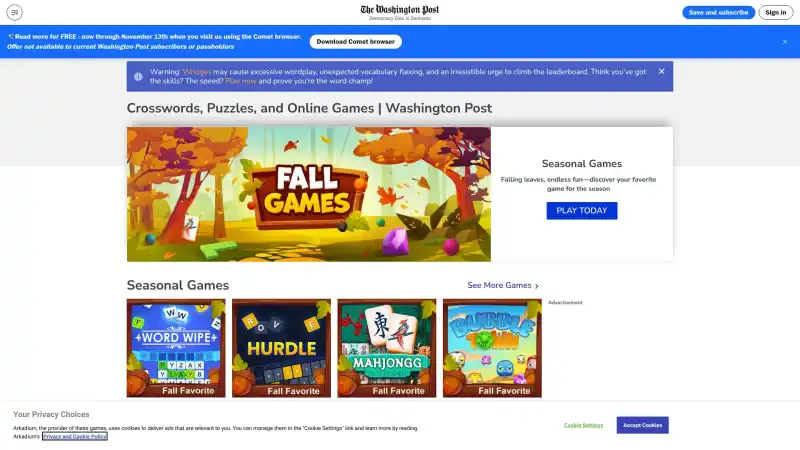
Task: Follow the Wridges link in the warning
Action: (x=196, y=72)
